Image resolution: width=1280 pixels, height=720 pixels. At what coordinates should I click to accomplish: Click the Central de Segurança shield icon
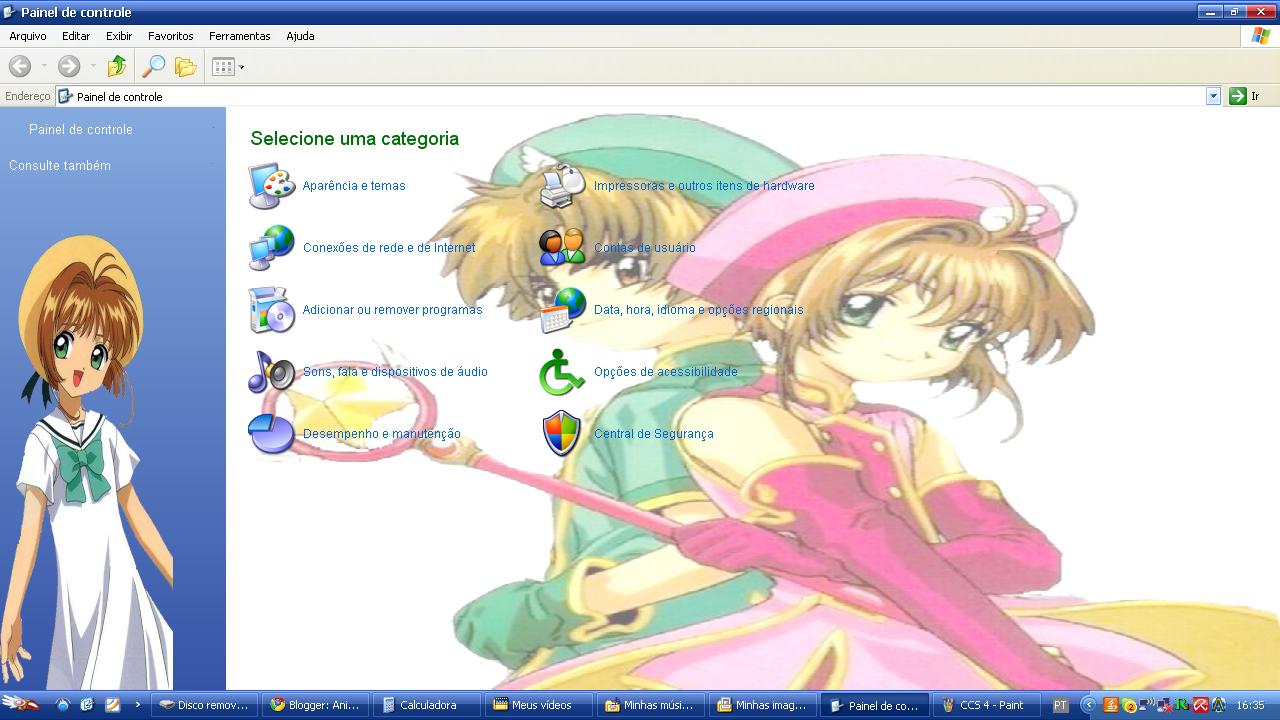coord(563,434)
